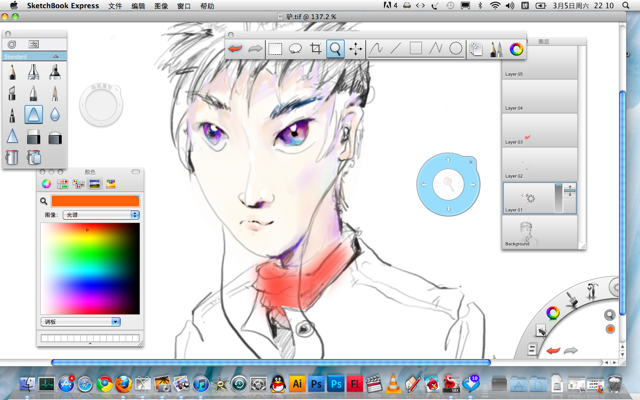
Task: Select the hard eraser brush
Action: [33, 137]
